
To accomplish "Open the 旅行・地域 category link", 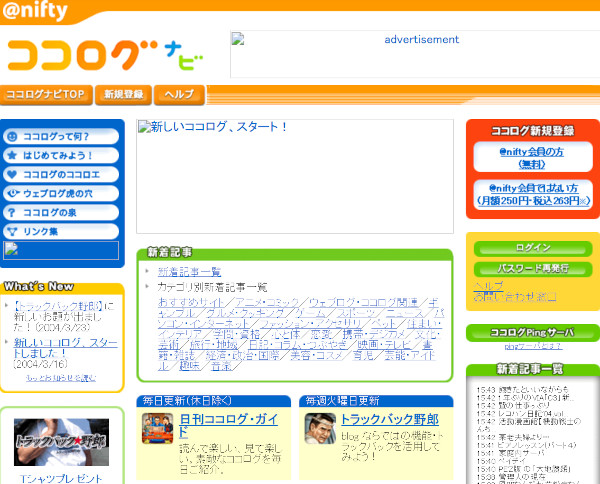I will (x=214, y=345).
